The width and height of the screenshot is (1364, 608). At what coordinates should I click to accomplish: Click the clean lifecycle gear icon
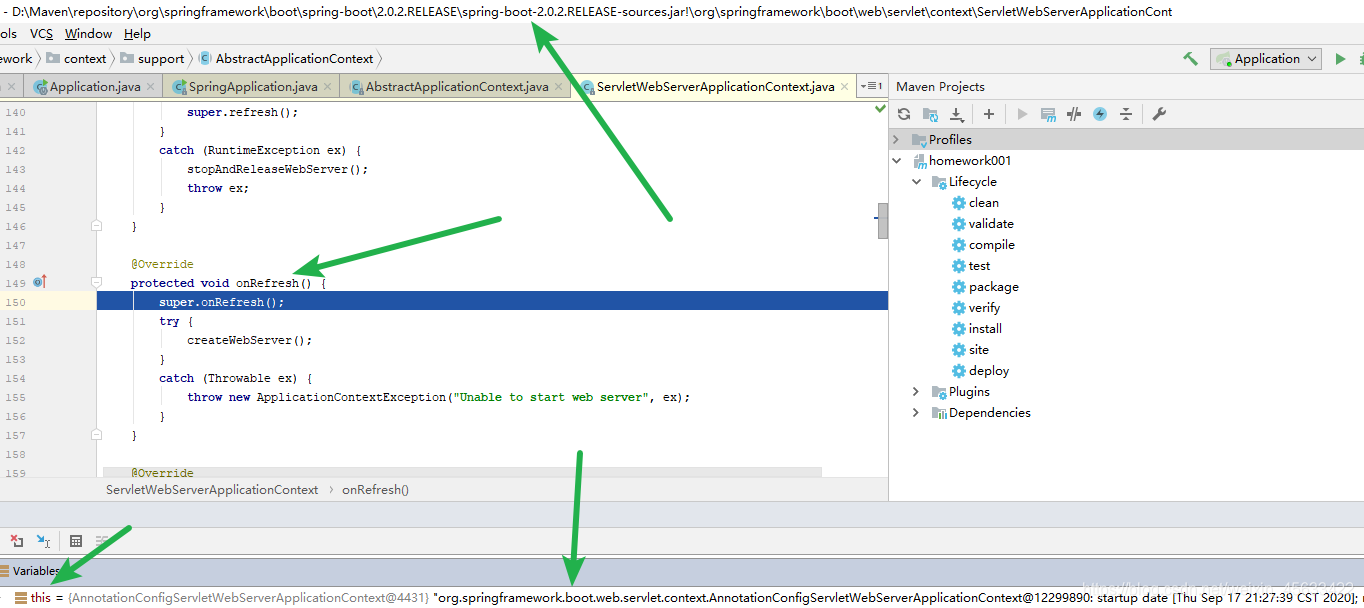958,203
